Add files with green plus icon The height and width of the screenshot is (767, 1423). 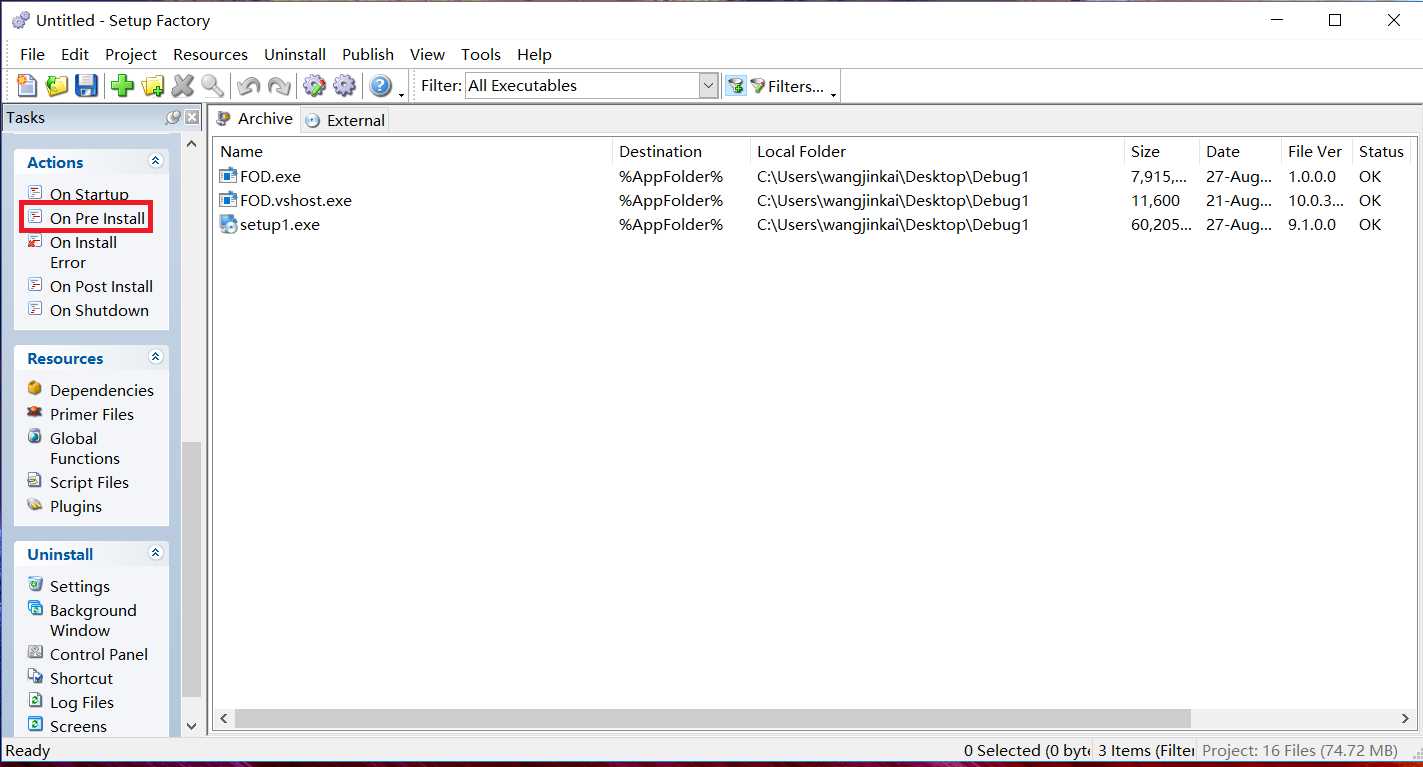click(x=123, y=86)
